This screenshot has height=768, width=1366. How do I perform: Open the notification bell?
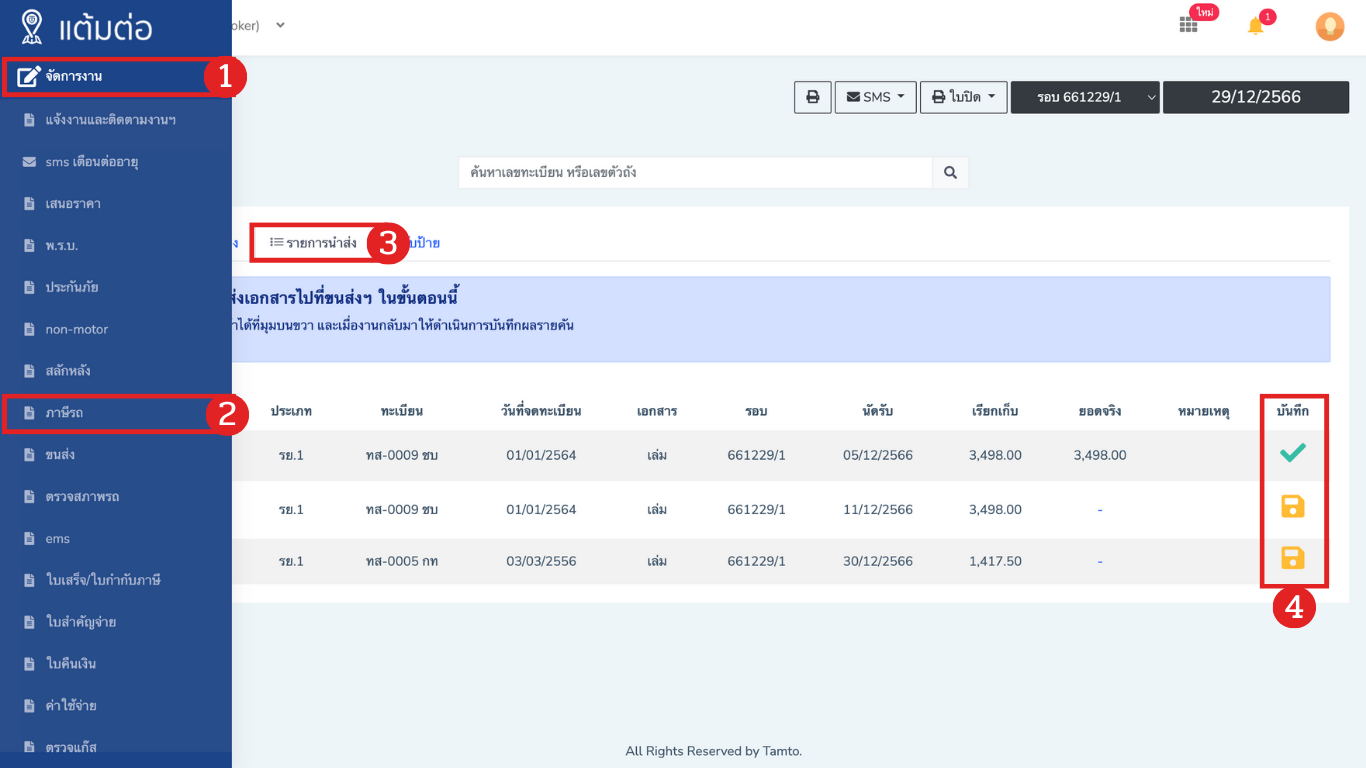click(1256, 26)
